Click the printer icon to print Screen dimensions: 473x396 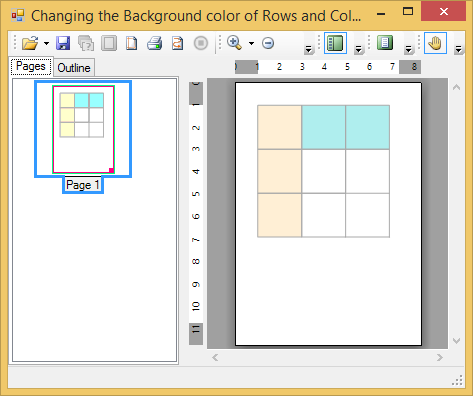pyautogui.click(x=154, y=43)
